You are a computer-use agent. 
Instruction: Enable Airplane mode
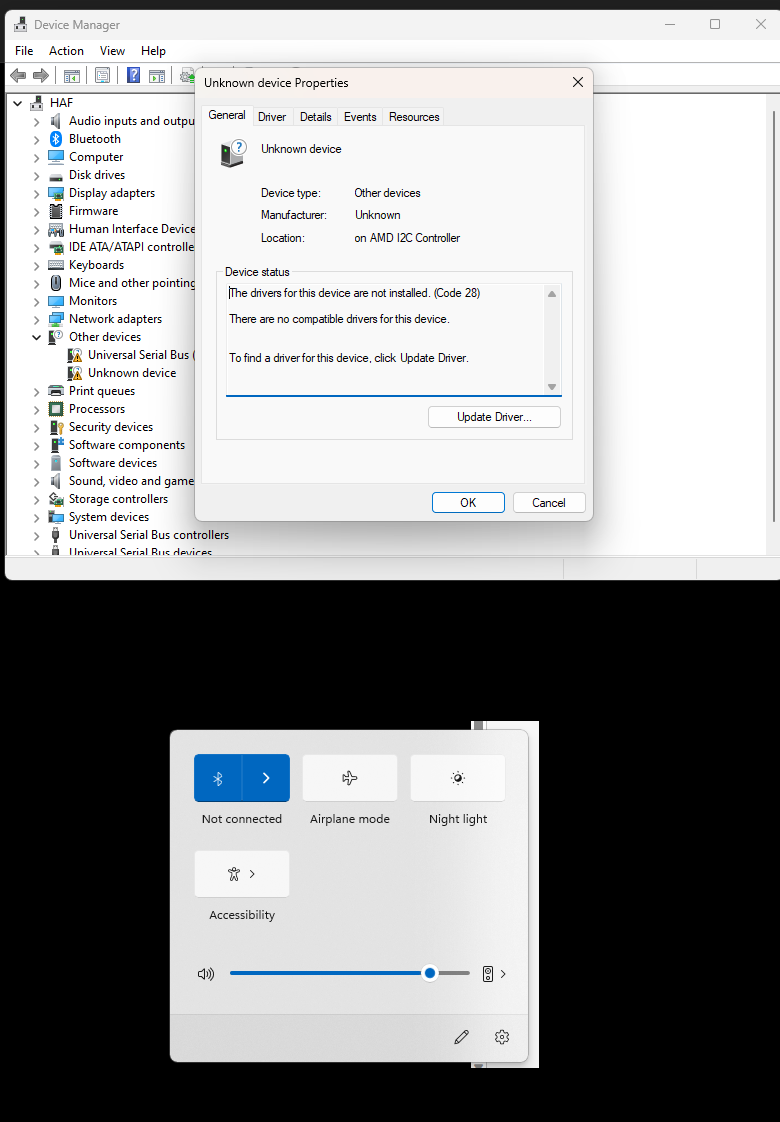tap(349, 778)
